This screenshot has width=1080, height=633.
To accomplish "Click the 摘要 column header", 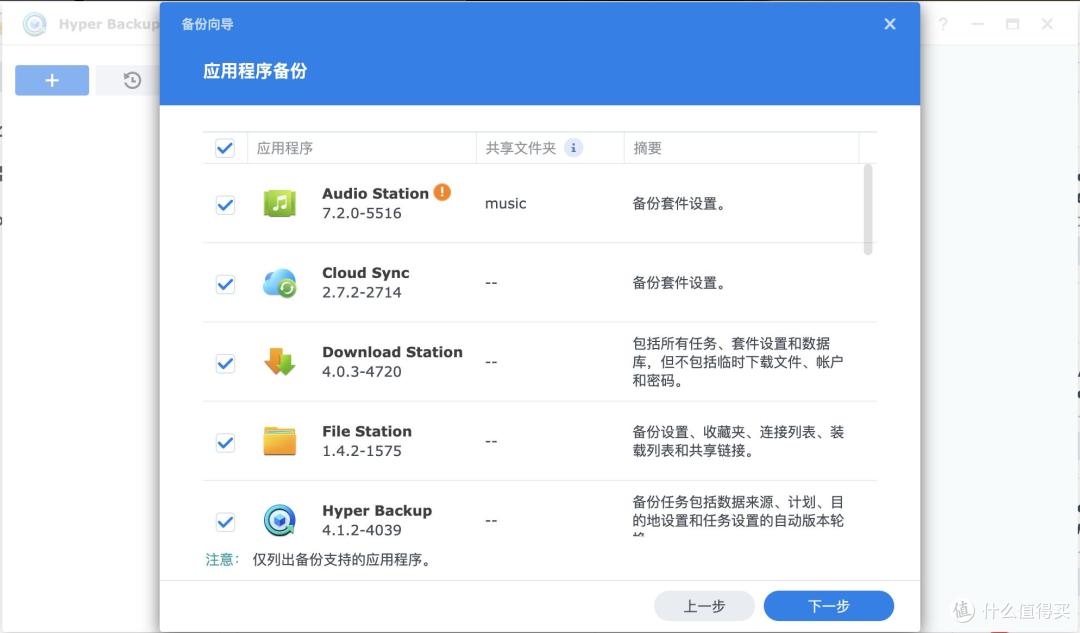I will coord(741,148).
